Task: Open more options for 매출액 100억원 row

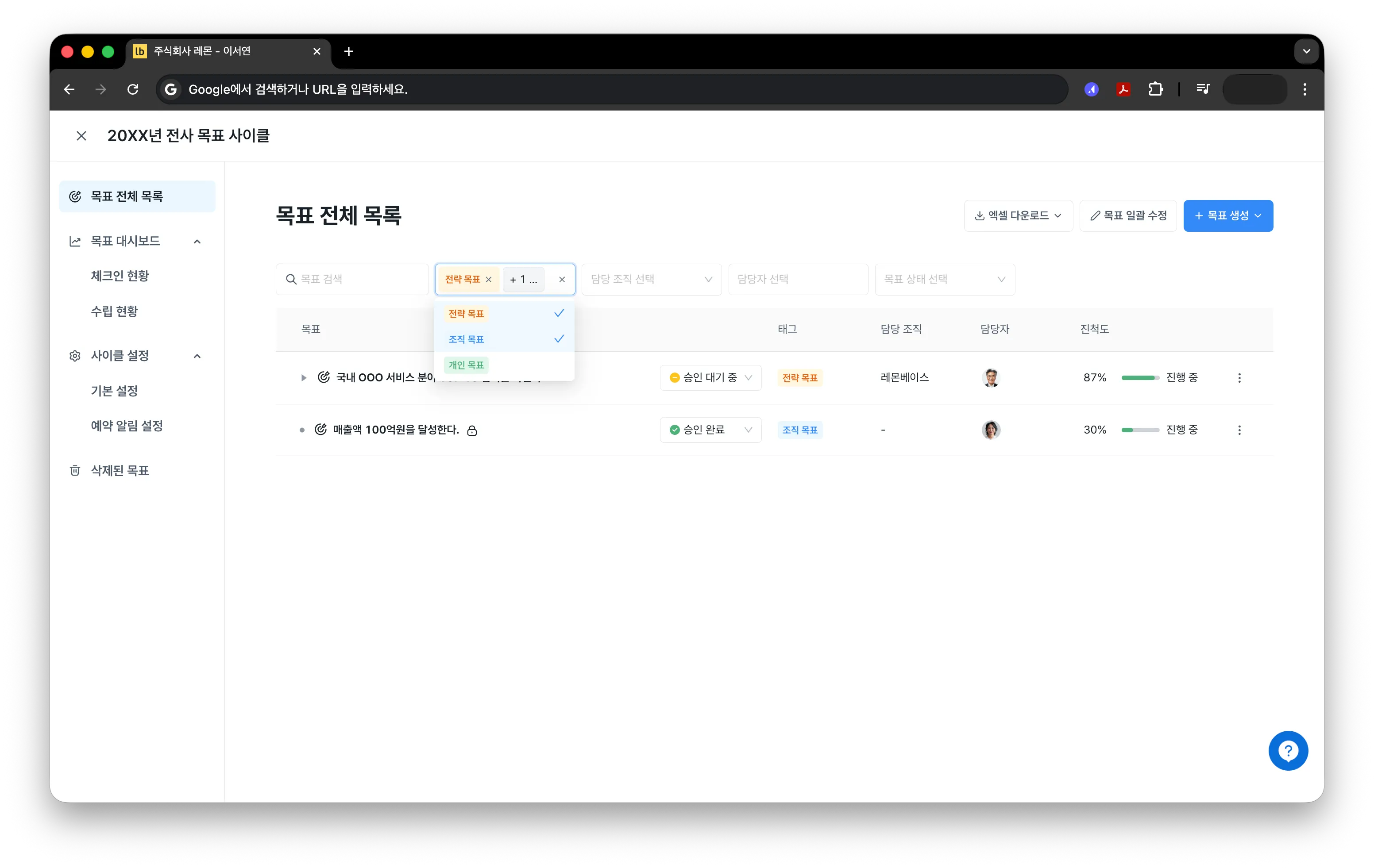Action: tap(1239, 430)
